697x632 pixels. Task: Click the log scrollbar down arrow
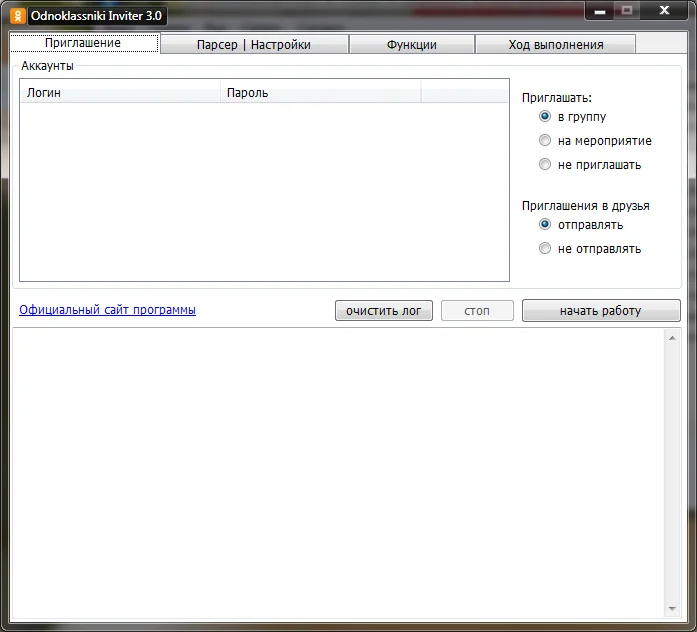pyautogui.click(x=672, y=608)
